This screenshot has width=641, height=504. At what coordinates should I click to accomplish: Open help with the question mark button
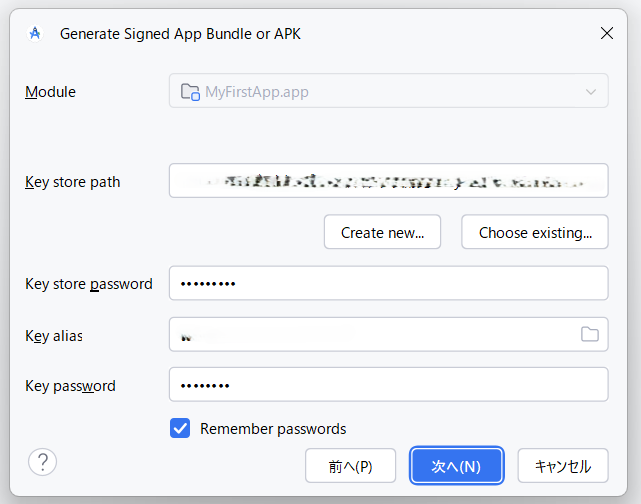coord(43,462)
